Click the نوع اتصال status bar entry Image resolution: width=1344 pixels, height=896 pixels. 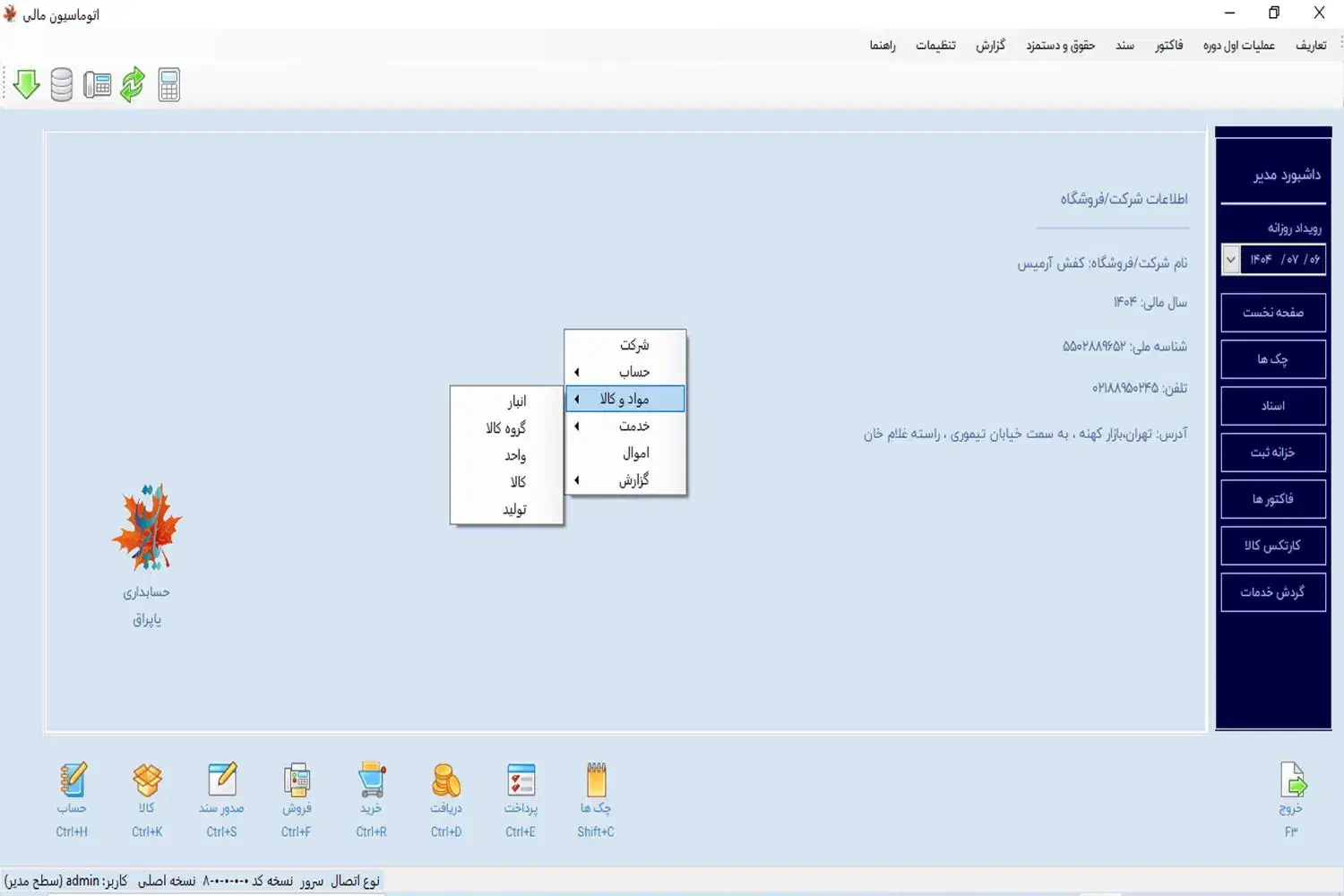355,881
